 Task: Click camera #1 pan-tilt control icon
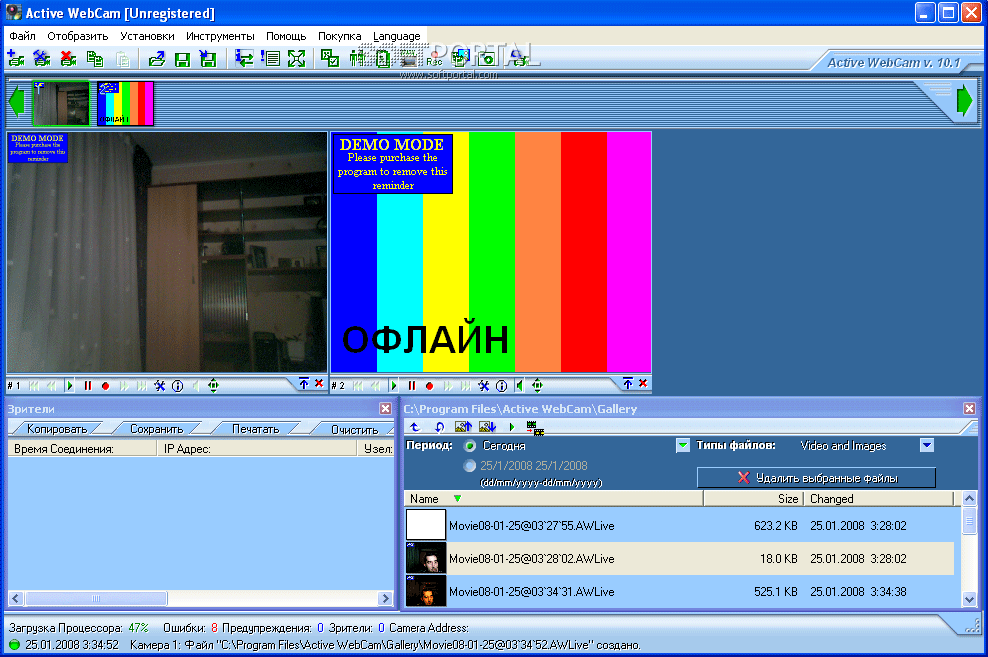pyautogui.click(x=213, y=386)
